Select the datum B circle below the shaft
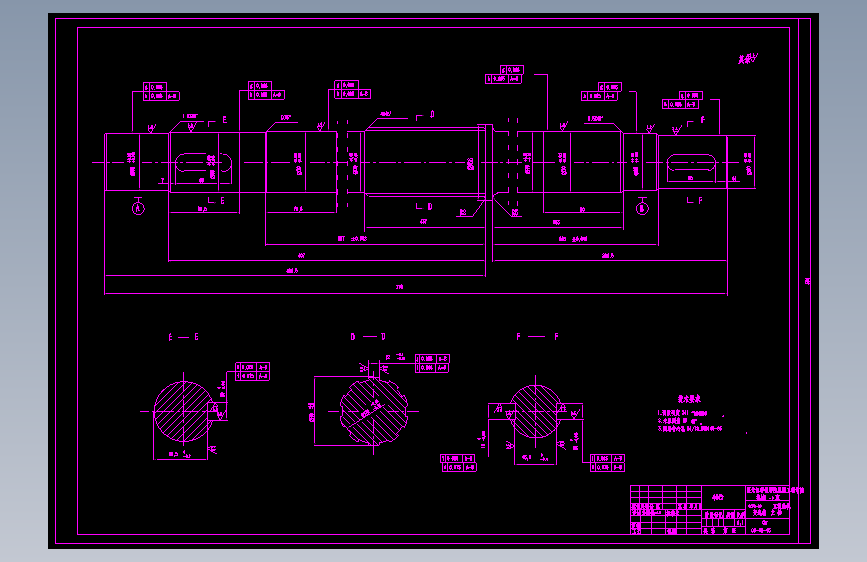Viewport: 867px width, 562px height. 642,209
